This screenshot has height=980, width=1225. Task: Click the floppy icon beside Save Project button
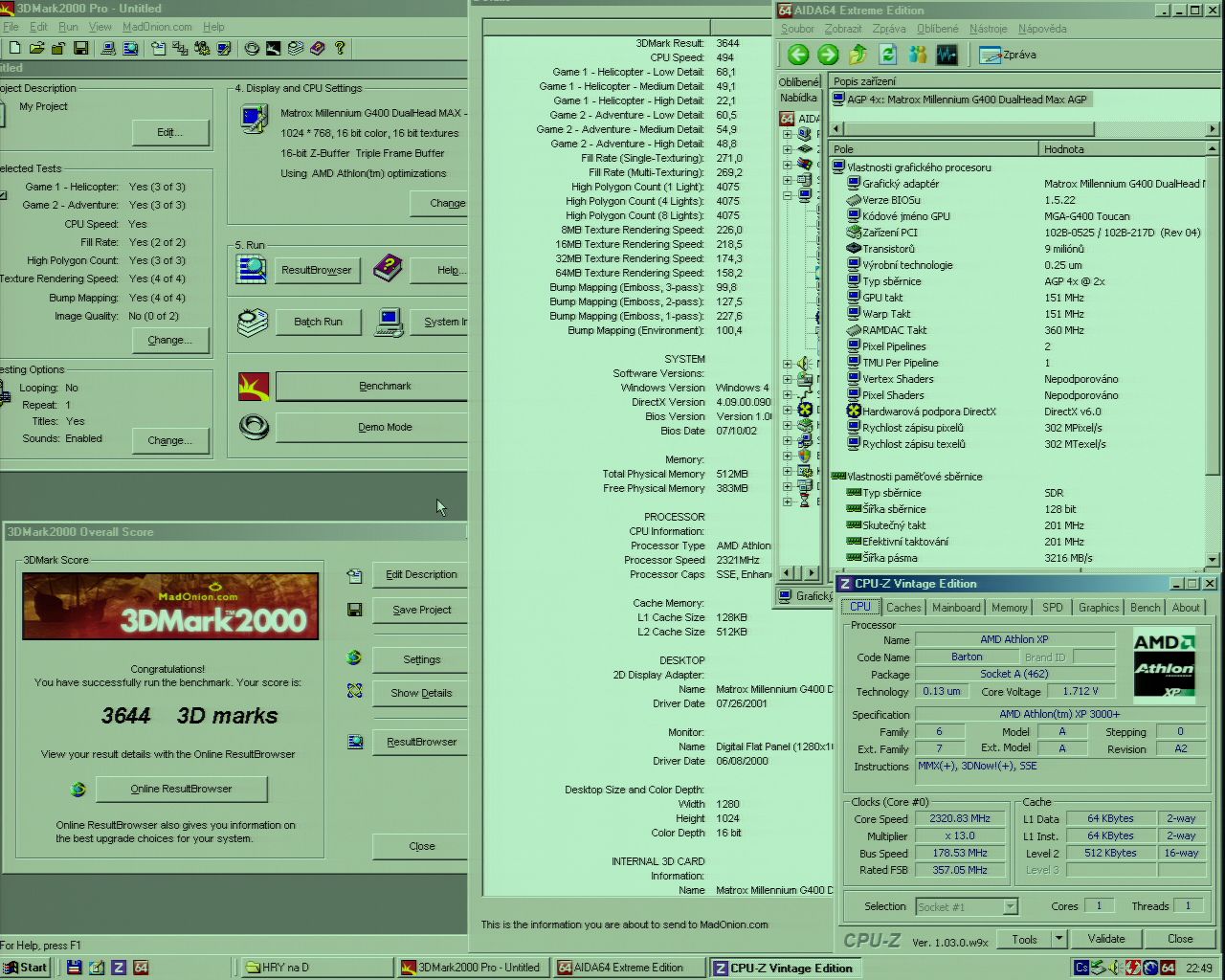coord(354,610)
